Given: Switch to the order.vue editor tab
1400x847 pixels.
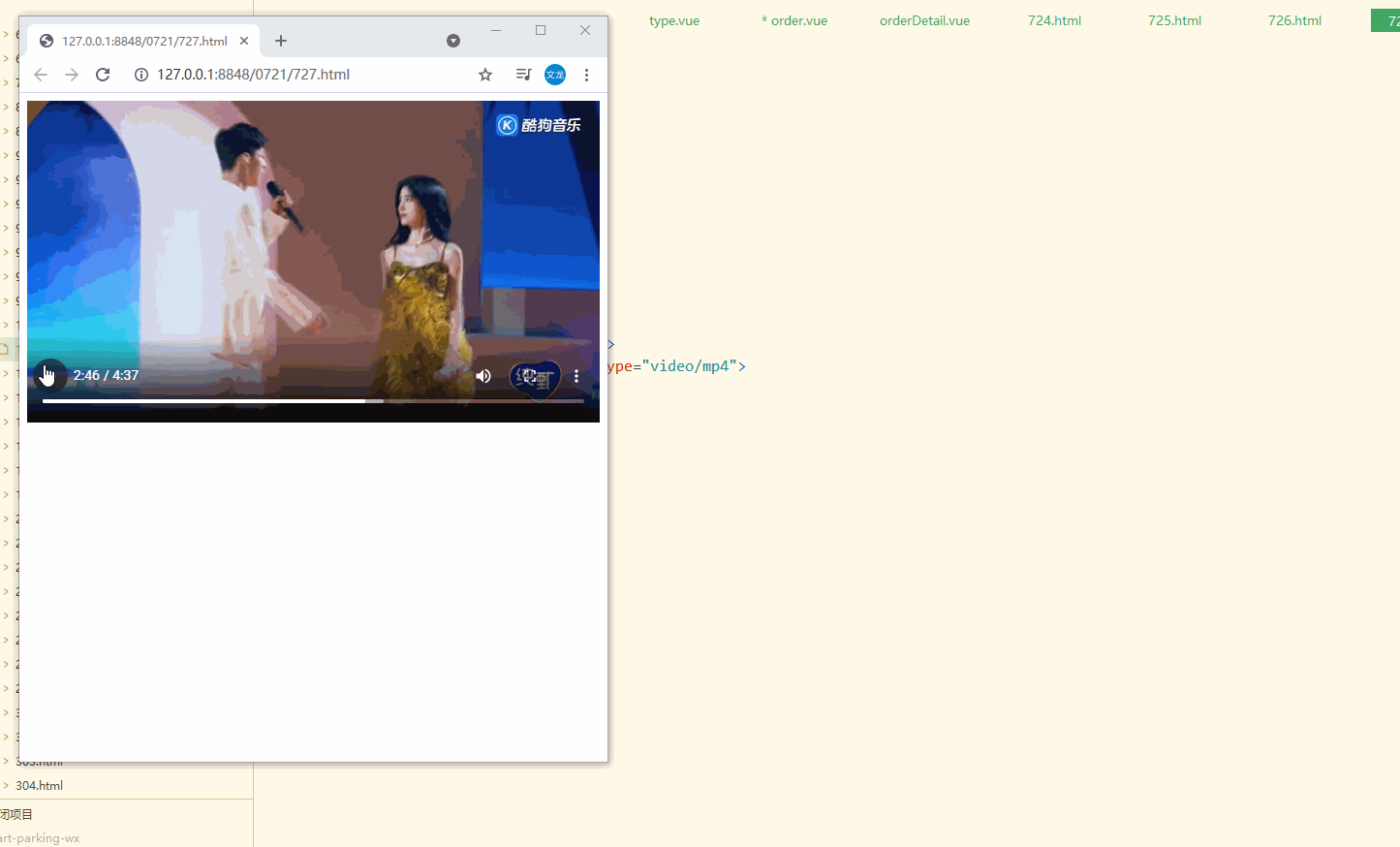Looking at the screenshot, I should [794, 20].
